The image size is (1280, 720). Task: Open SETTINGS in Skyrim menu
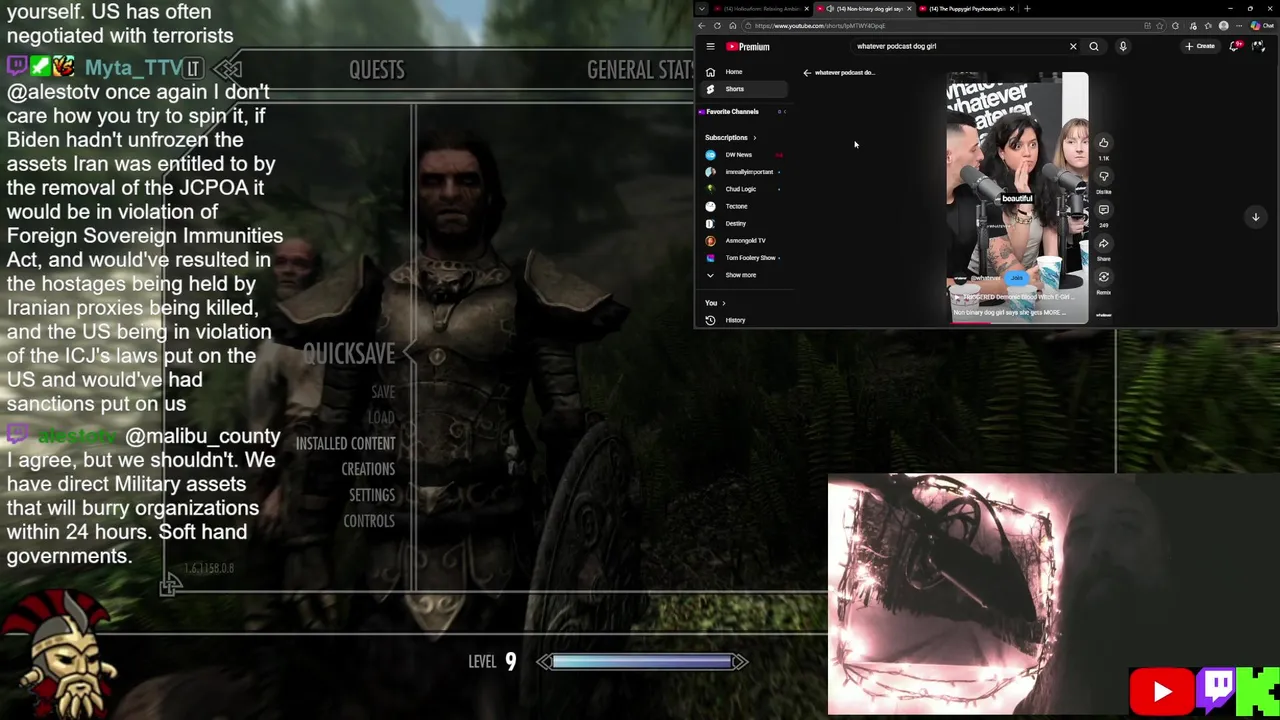tap(372, 495)
